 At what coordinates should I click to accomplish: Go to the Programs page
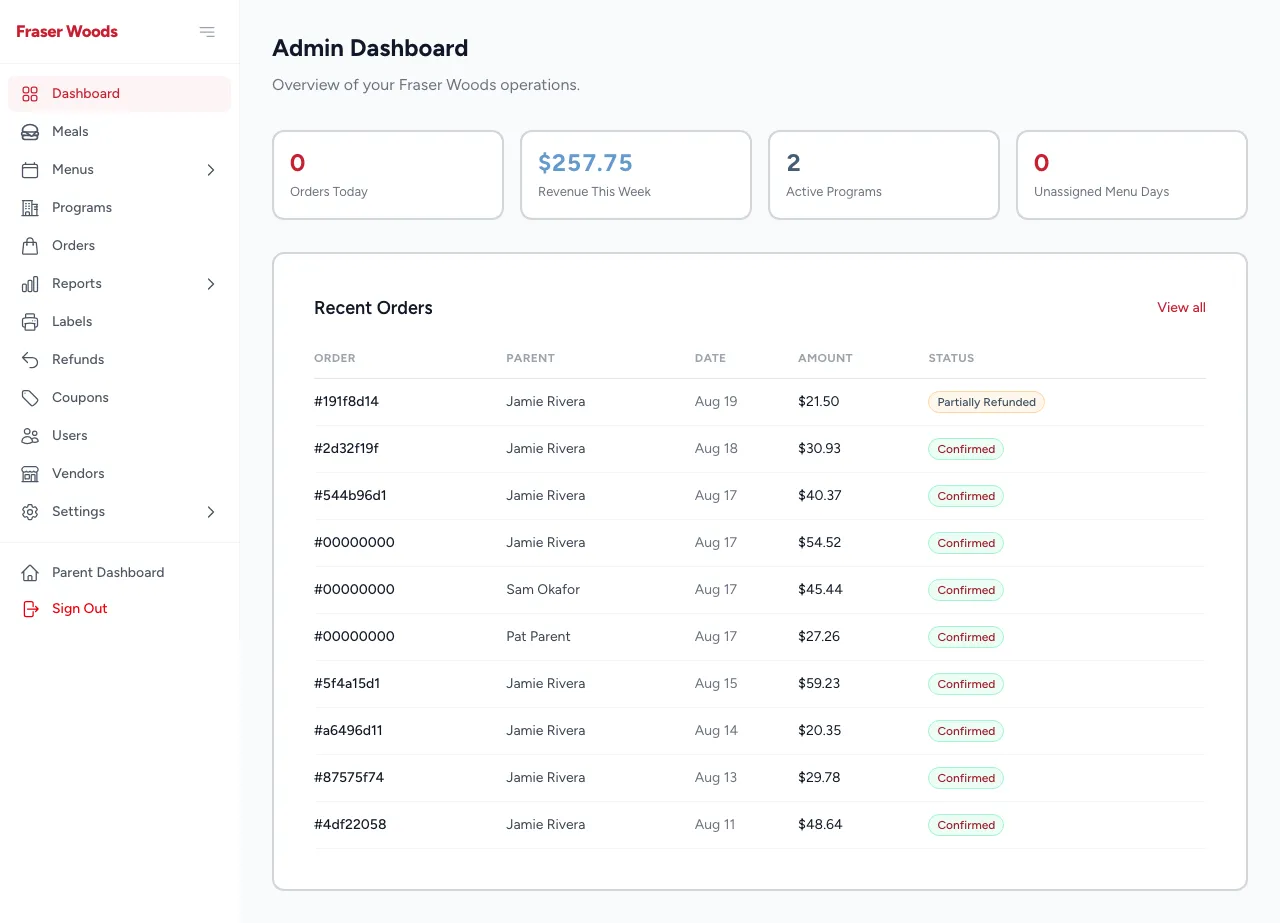click(119, 208)
